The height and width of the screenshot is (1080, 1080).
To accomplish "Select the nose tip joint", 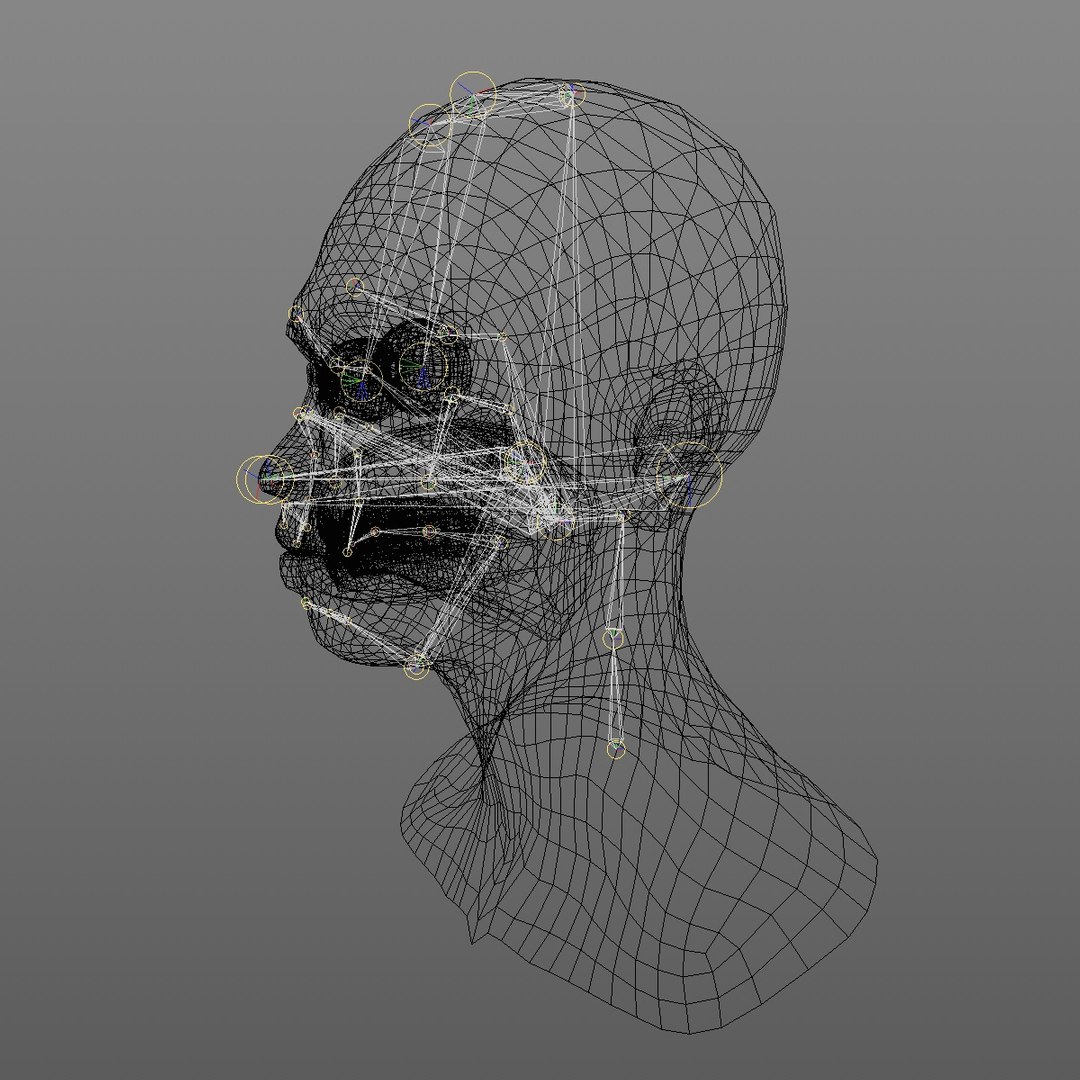I will 265,479.
